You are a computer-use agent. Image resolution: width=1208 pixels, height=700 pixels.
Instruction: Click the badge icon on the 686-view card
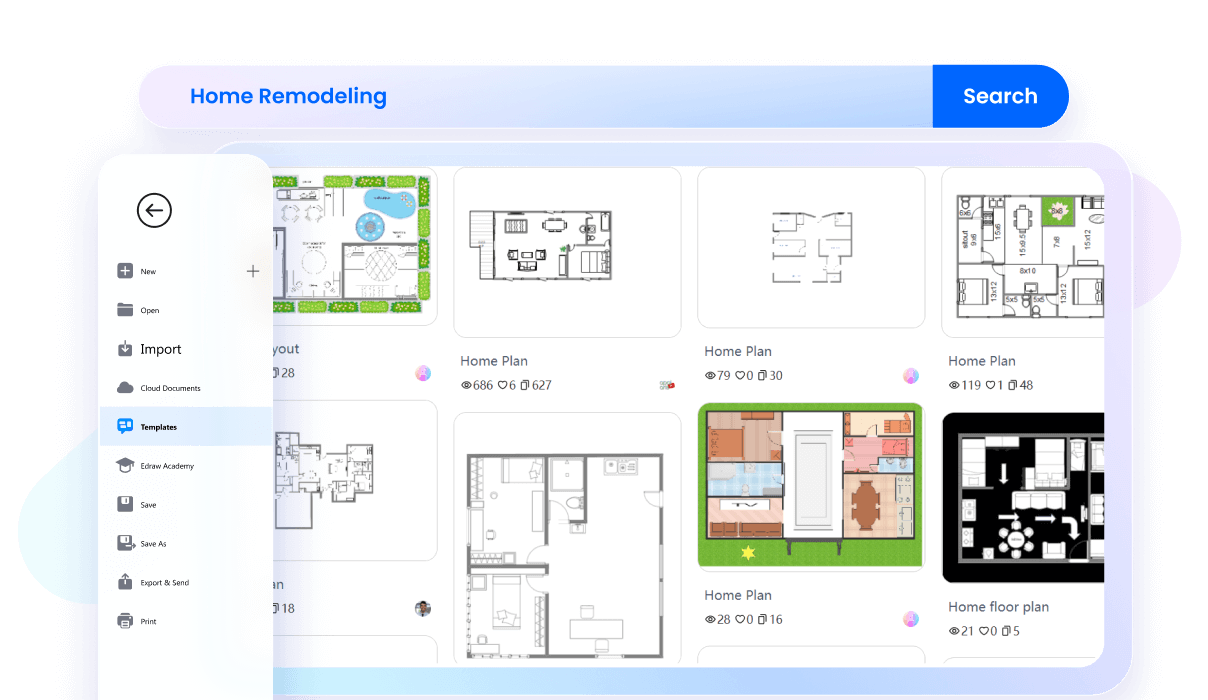[667, 384]
